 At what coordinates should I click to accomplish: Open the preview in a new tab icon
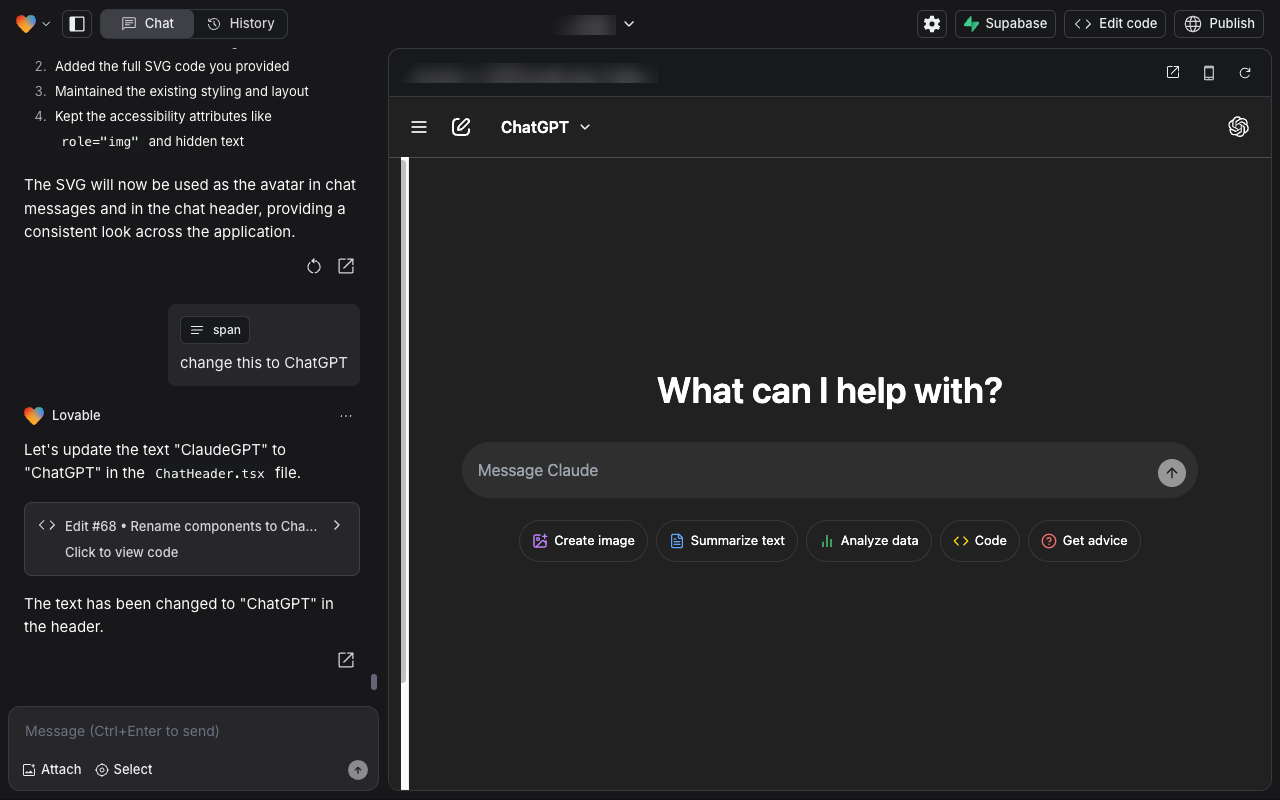click(x=1173, y=73)
